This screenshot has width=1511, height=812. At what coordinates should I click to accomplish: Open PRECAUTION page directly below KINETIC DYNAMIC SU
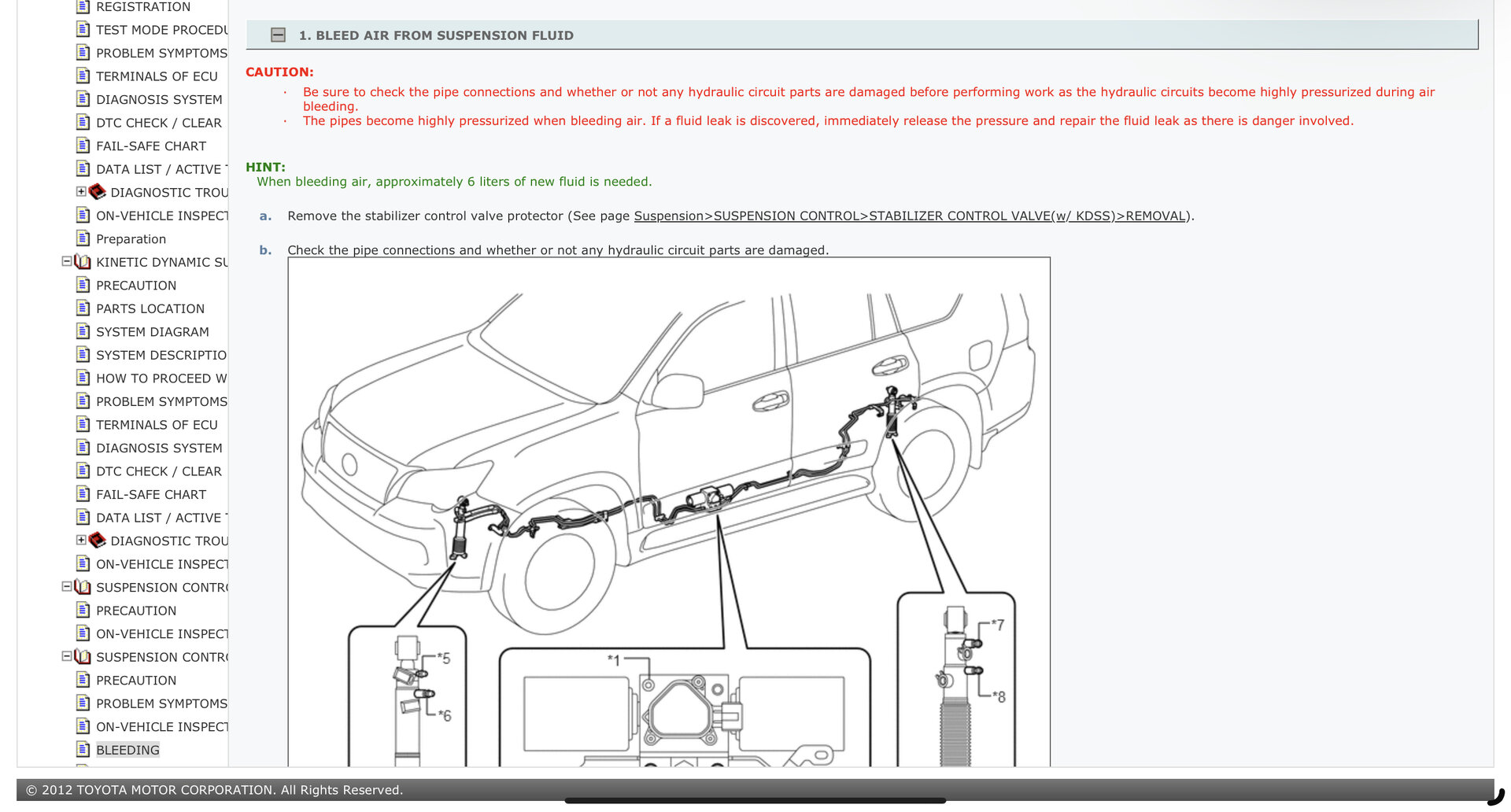136,286
